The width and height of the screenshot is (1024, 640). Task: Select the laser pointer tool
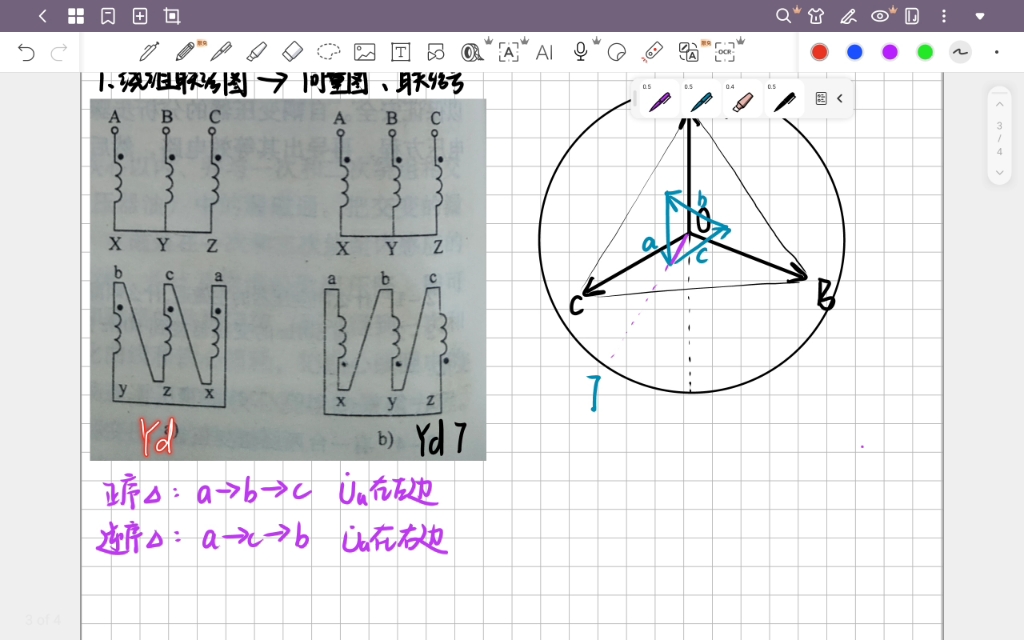click(x=652, y=52)
